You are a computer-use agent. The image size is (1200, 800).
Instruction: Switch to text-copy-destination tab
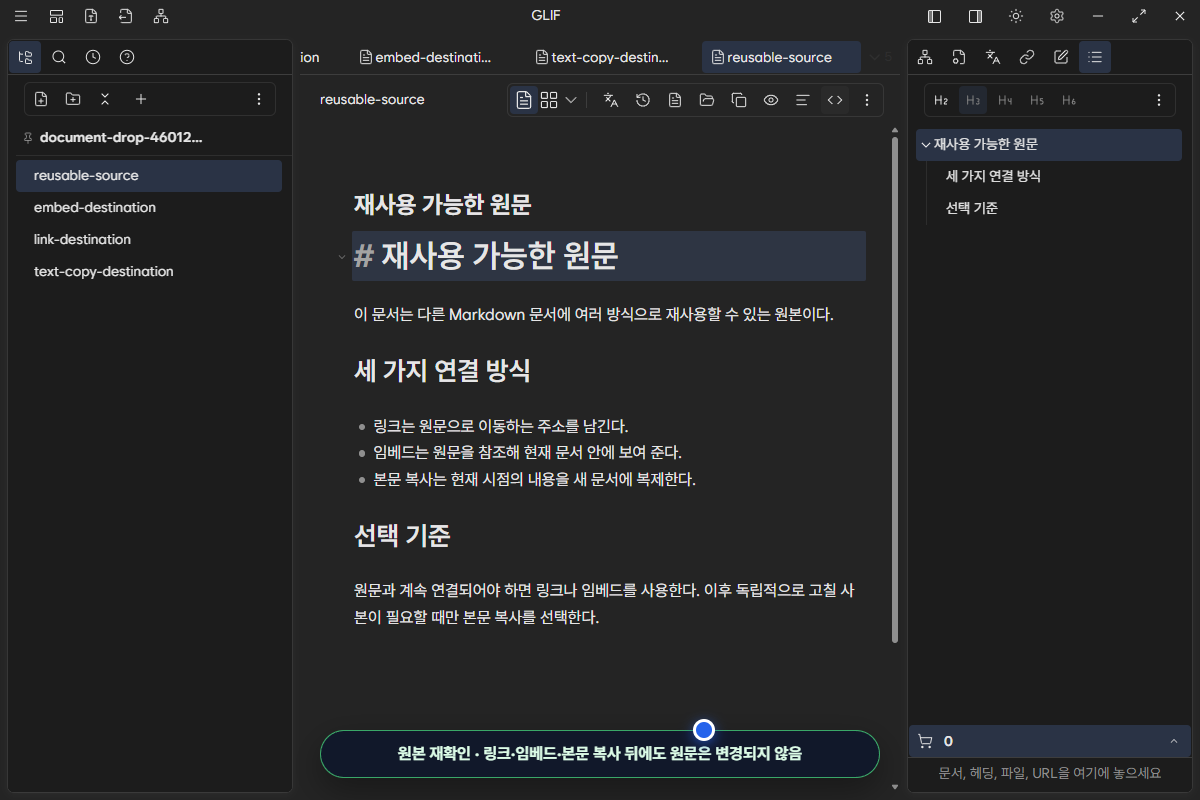tap(602, 57)
